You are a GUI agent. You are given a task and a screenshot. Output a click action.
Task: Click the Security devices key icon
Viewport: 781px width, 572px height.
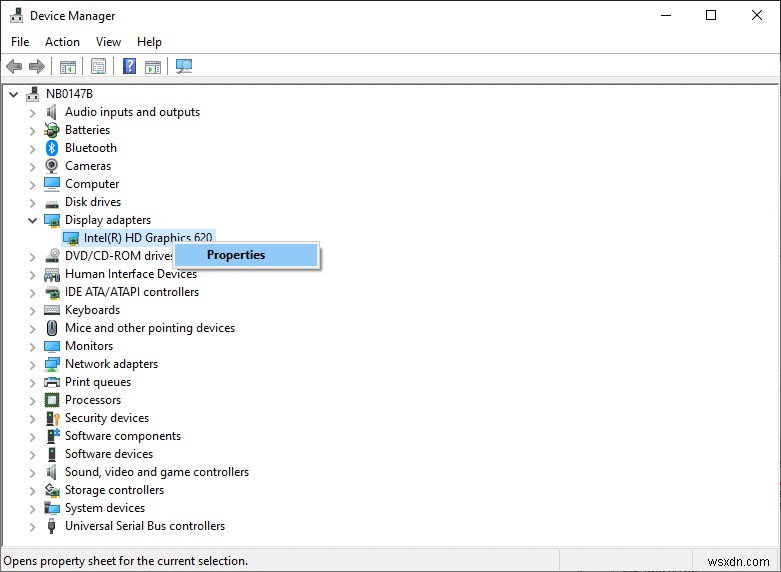click(x=53, y=418)
